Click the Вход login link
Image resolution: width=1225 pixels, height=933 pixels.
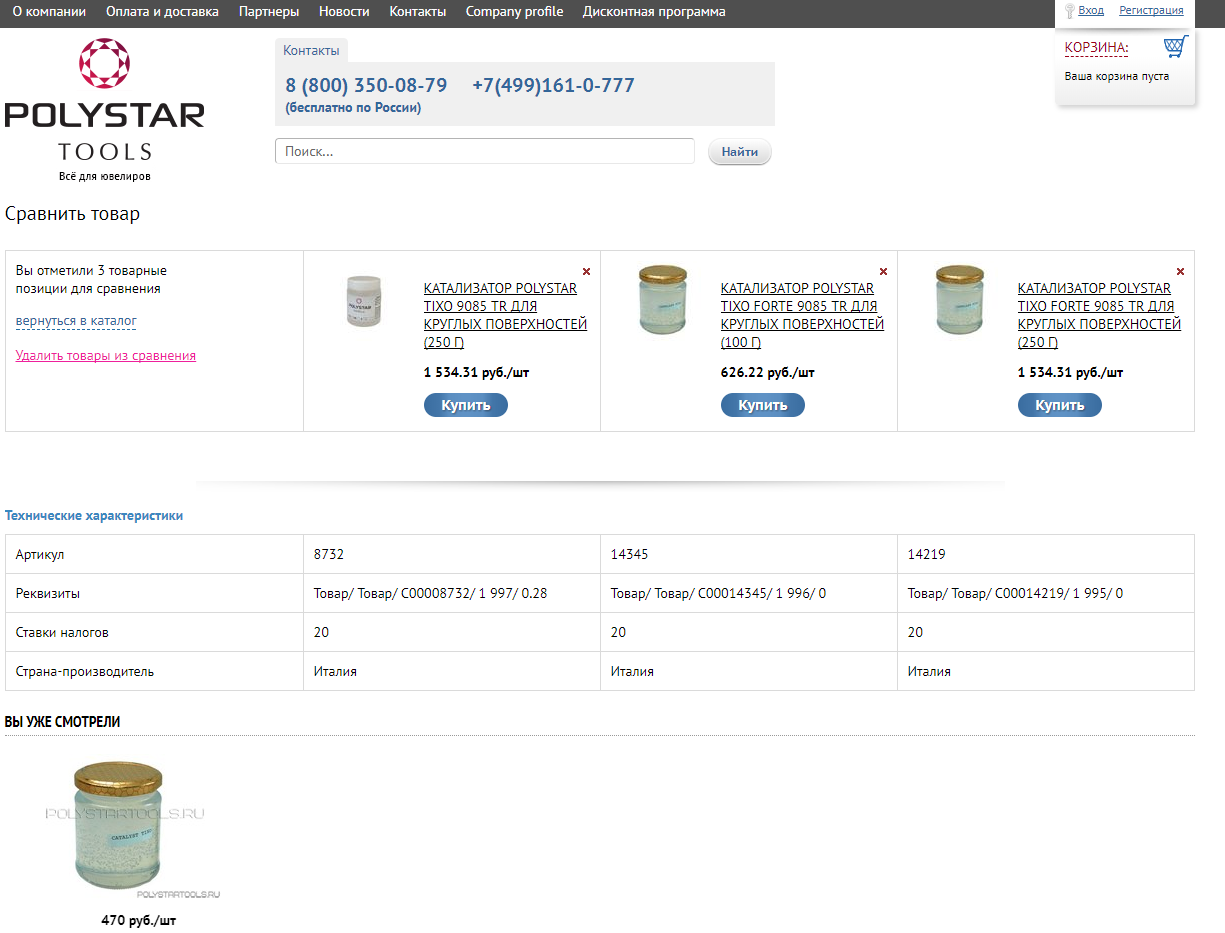[1091, 10]
